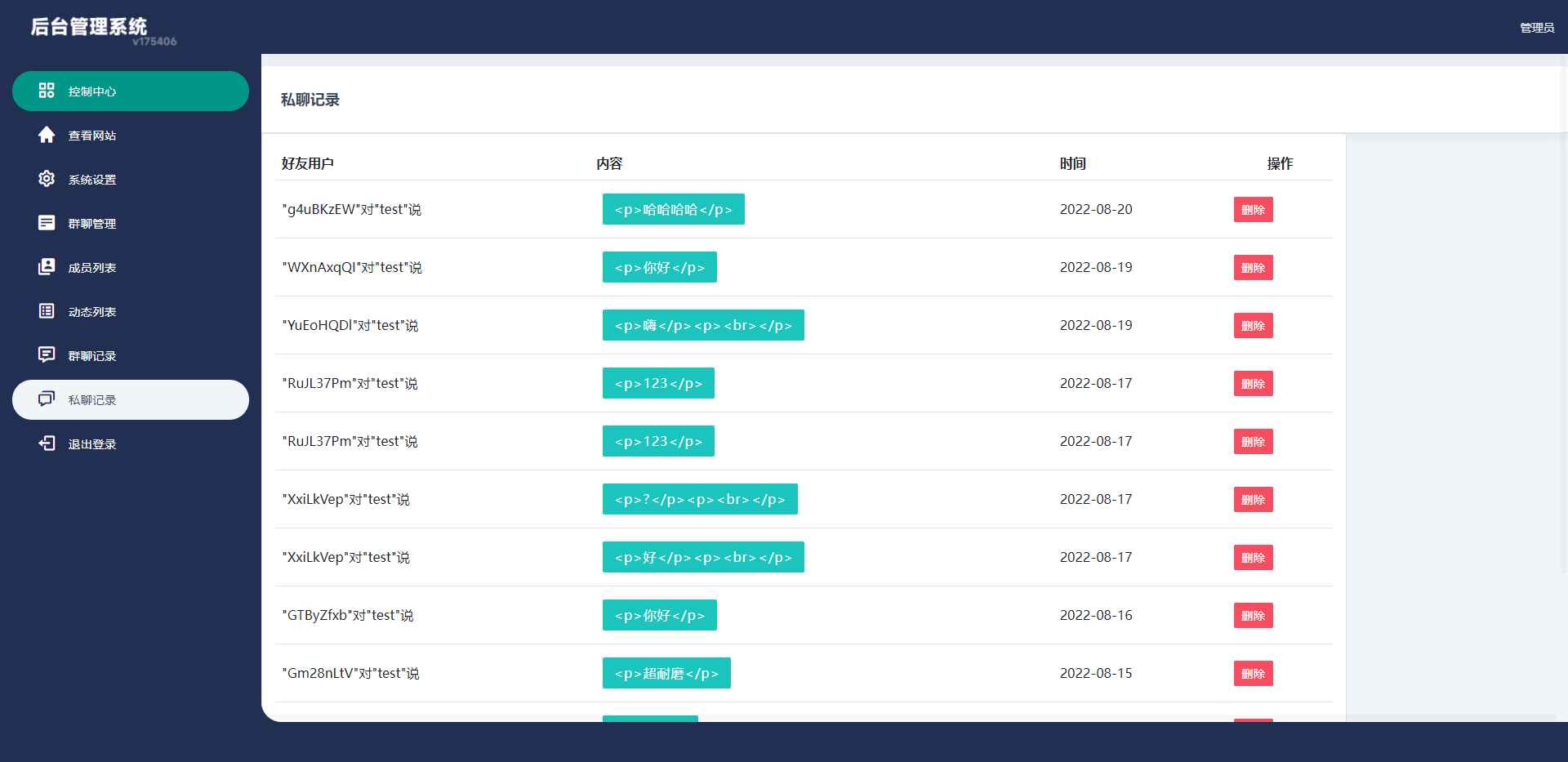Screen dimensions: 1568x762
Task: Select 成员列表 menu entry
Action: [131, 267]
